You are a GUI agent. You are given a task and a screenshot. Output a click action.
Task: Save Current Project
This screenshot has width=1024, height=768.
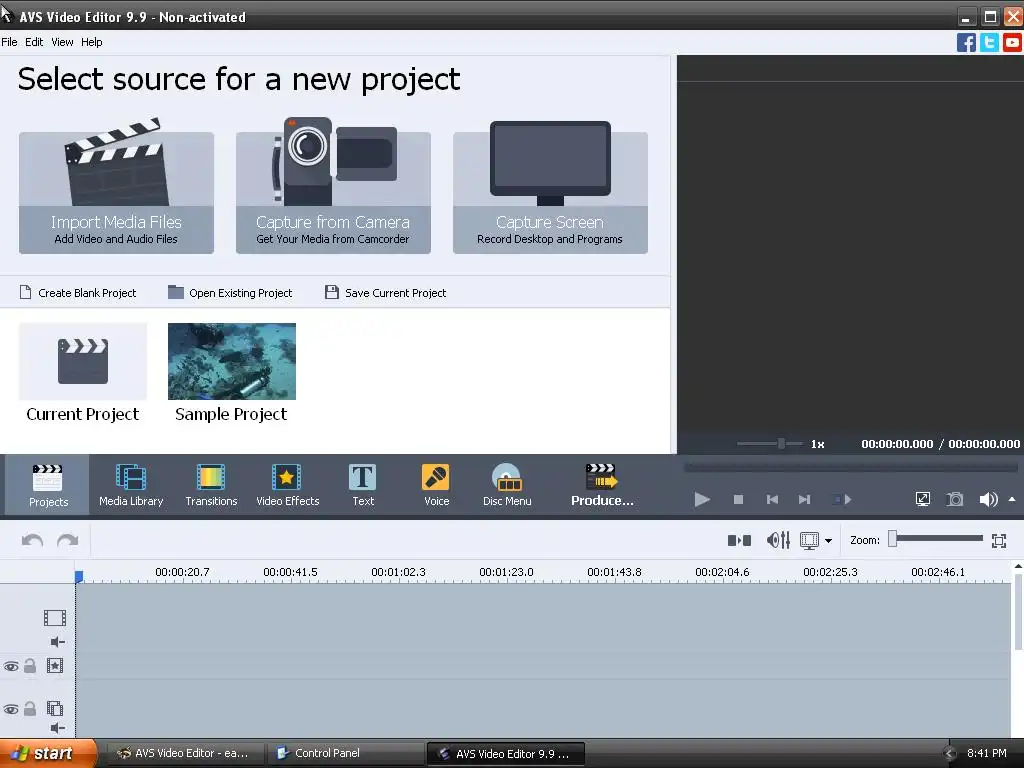[385, 293]
